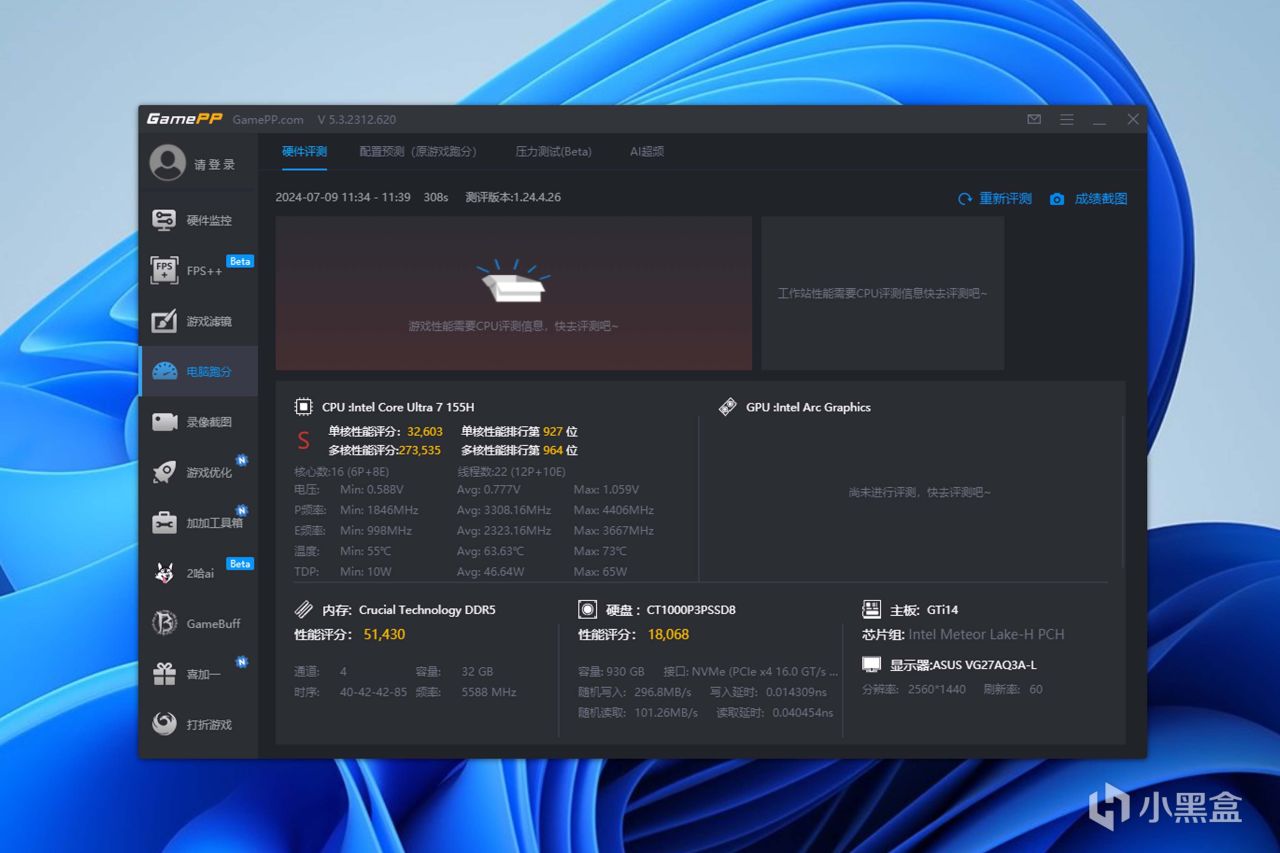Open the FPS++ sidebar item
Viewport: 1280px width, 853px height.
(198, 270)
